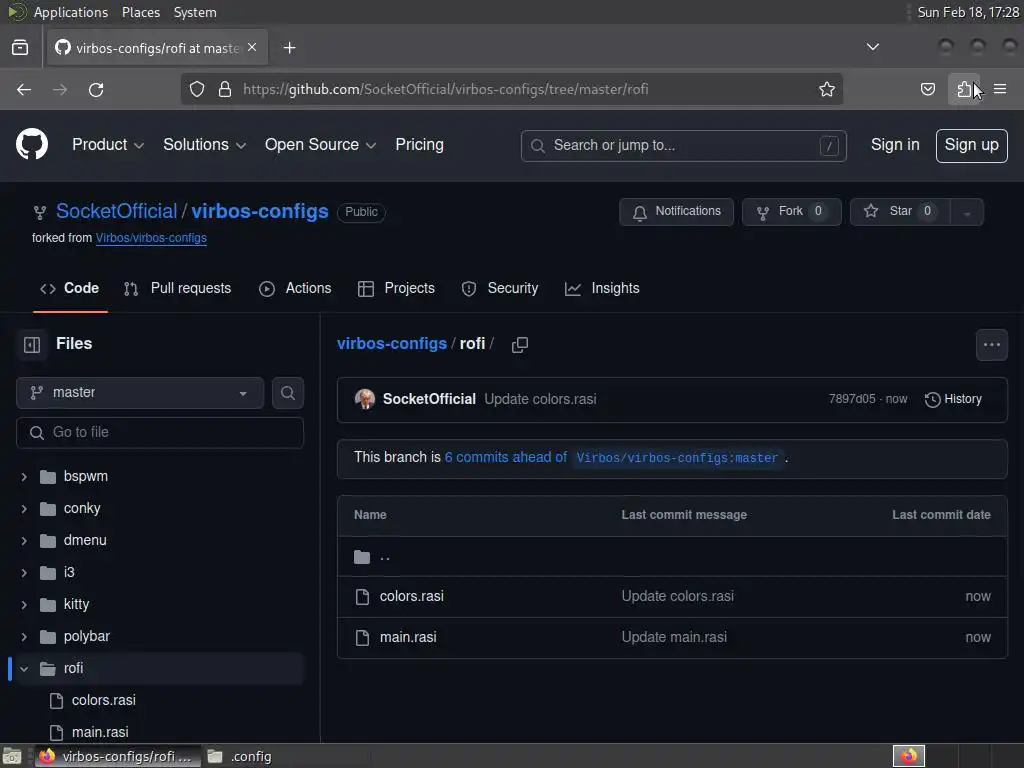Click the tracking protection shield icon
Image resolution: width=1024 pixels, height=768 pixels.
197,89
